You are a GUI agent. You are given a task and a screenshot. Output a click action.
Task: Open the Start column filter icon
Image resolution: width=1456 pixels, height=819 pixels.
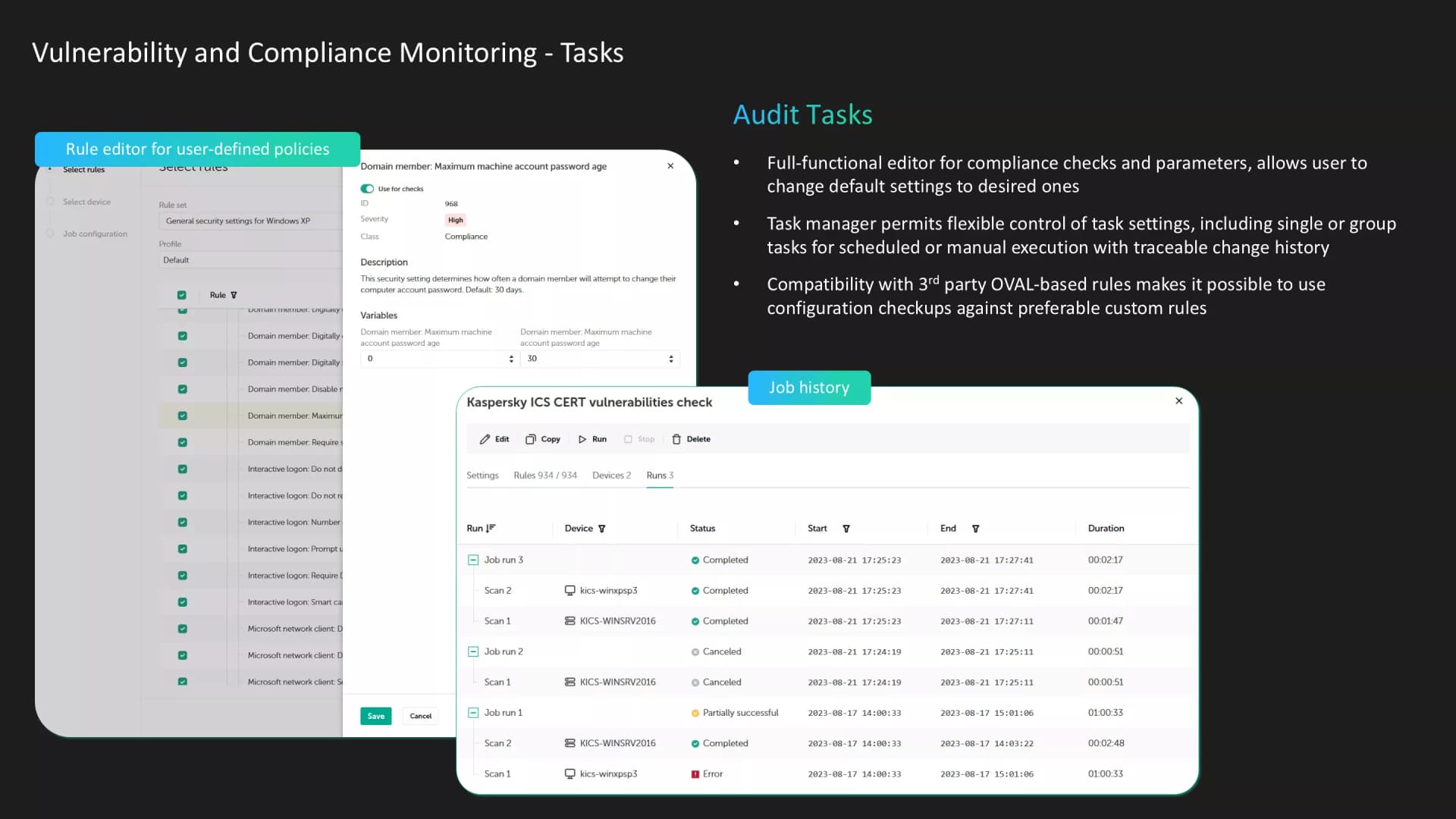pos(846,529)
